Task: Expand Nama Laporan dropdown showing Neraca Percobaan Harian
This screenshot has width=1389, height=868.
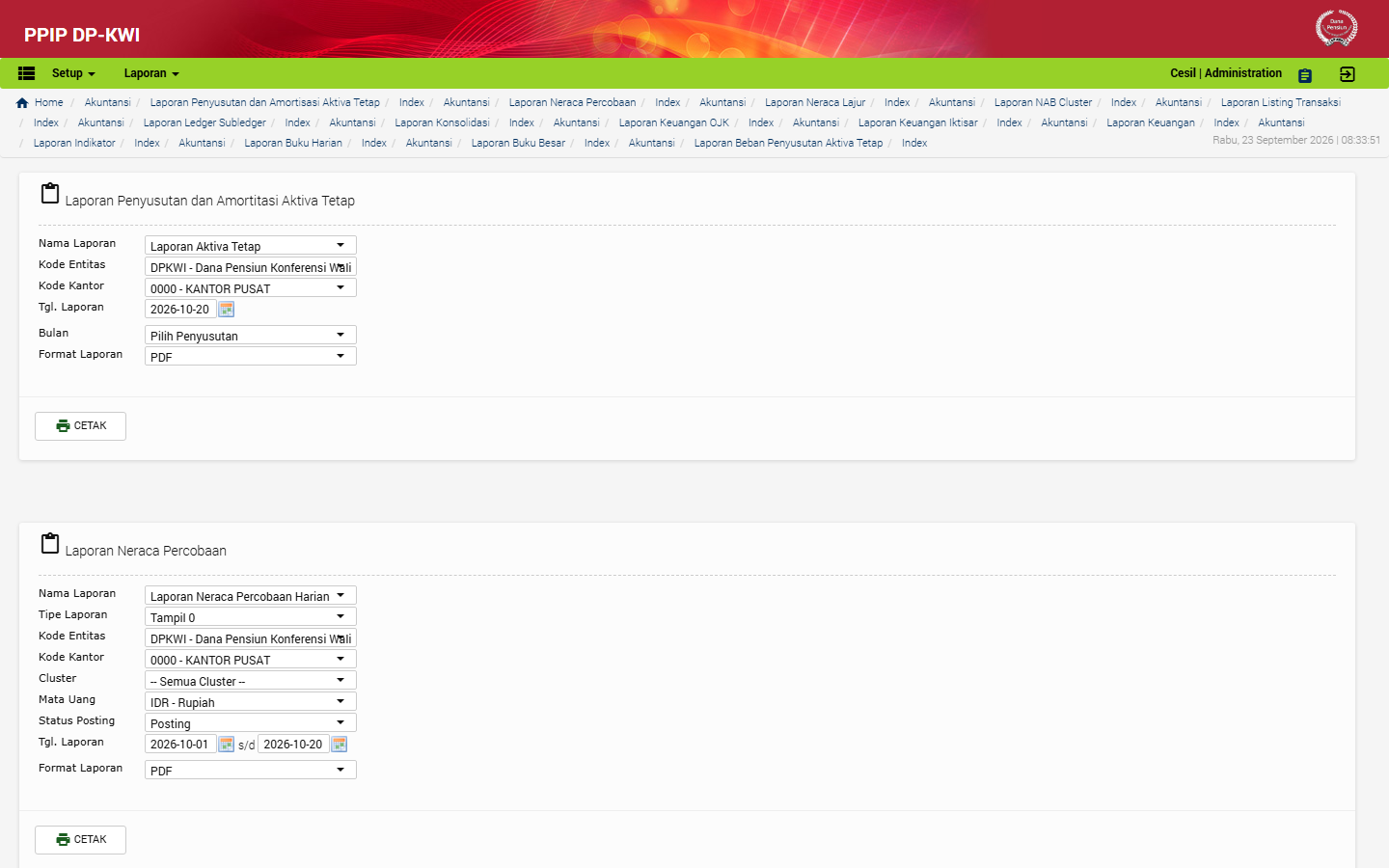Action: tap(251, 596)
